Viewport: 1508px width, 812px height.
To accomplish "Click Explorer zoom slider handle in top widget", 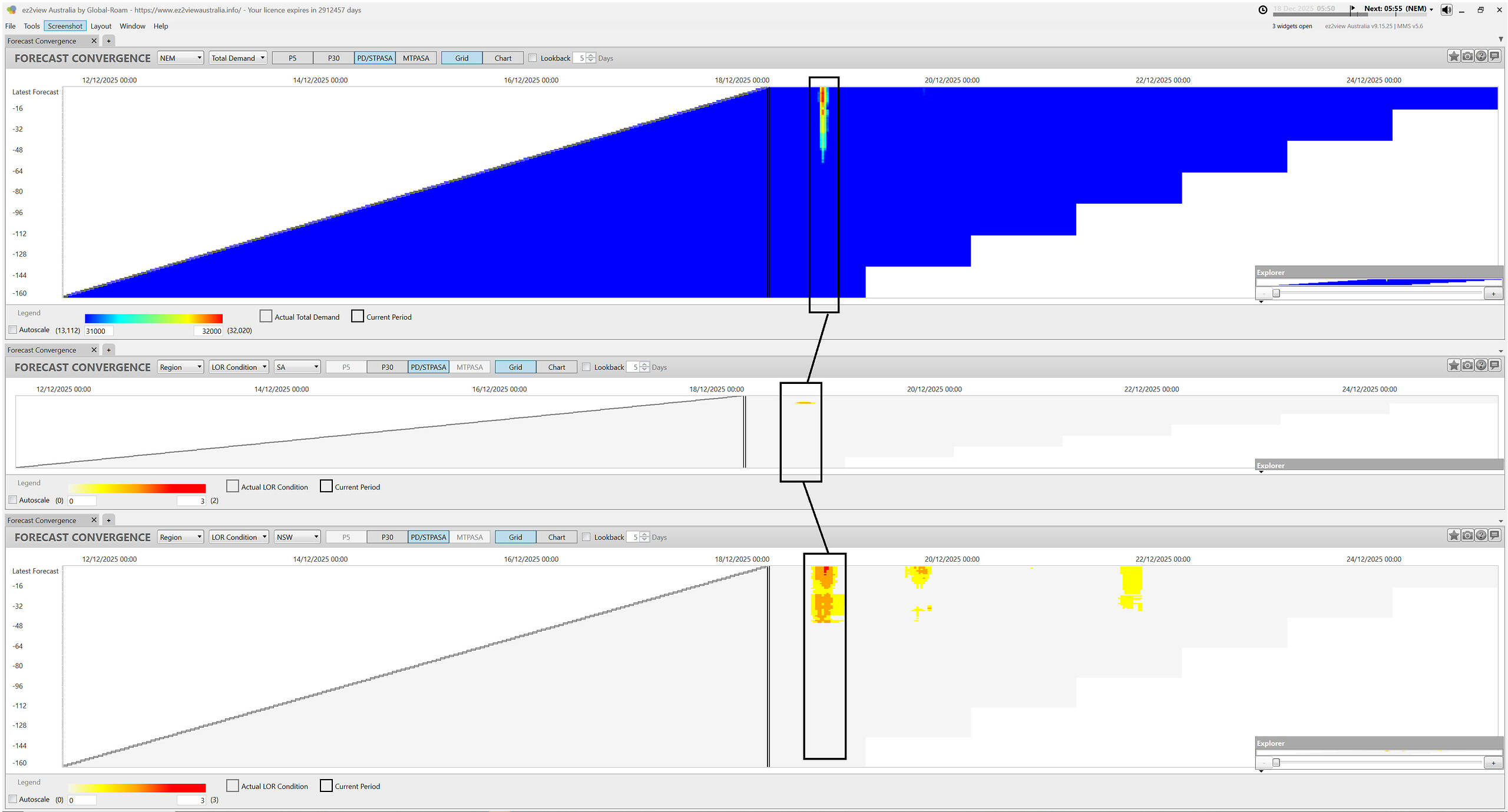I will (x=1276, y=293).
